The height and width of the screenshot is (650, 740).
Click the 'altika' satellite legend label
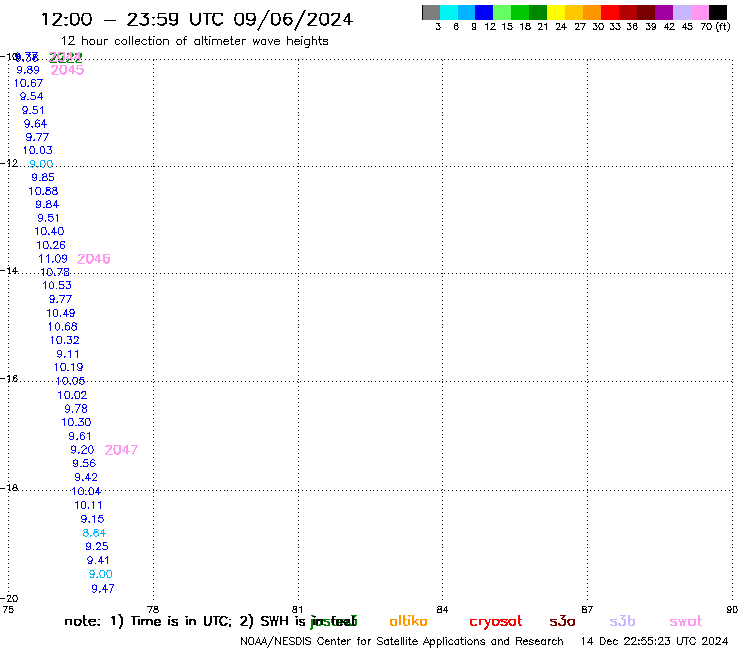408,621
